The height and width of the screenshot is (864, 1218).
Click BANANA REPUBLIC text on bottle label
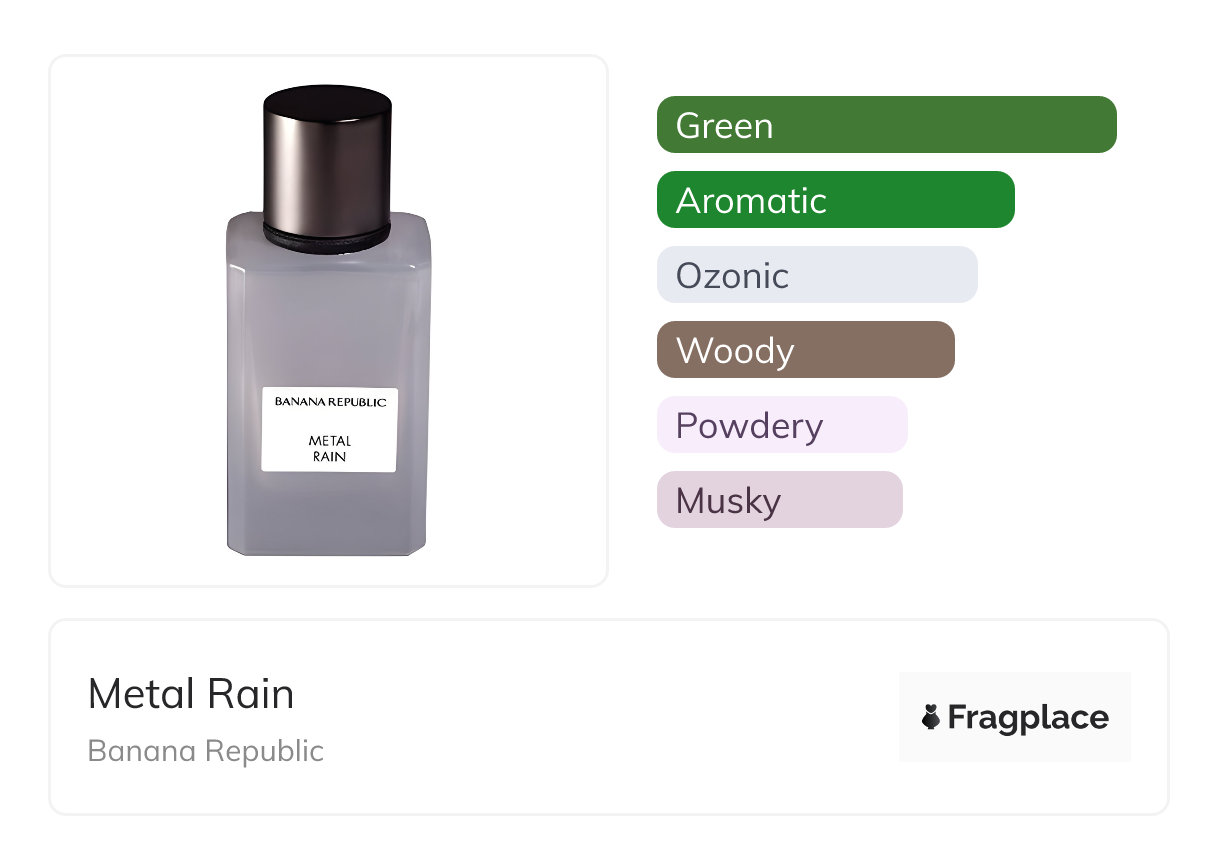pyautogui.click(x=330, y=402)
